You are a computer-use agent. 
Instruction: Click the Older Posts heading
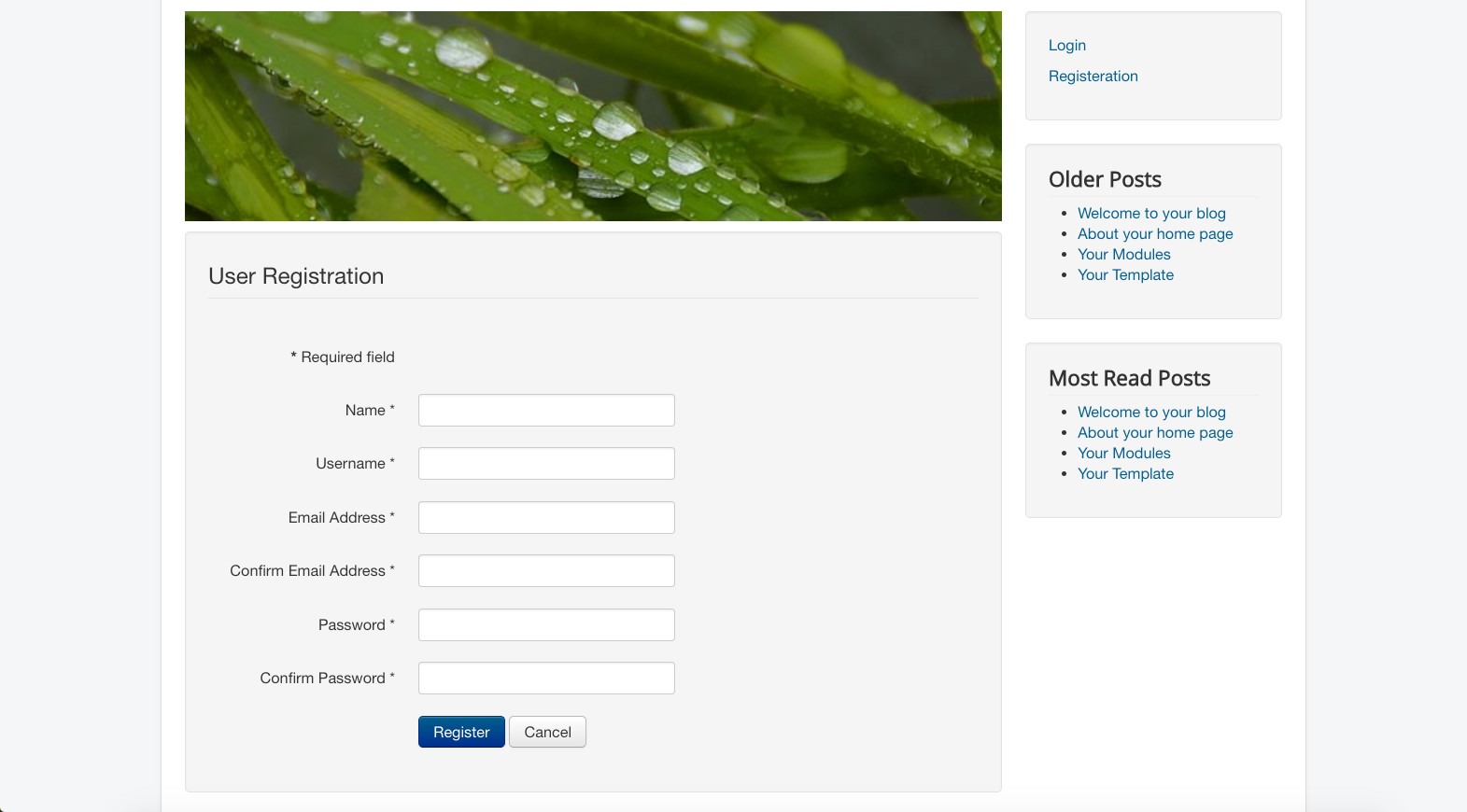tap(1105, 179)
